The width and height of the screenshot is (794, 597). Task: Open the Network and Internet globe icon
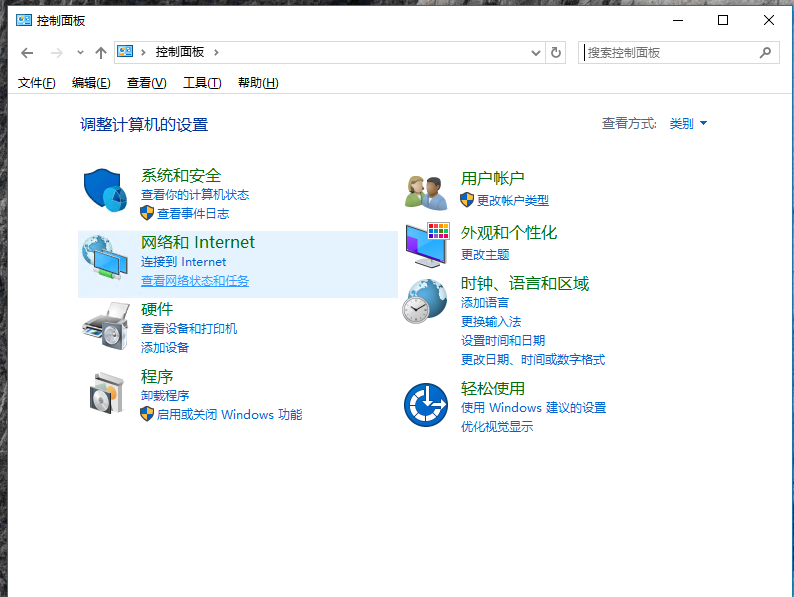coord(105,257)
